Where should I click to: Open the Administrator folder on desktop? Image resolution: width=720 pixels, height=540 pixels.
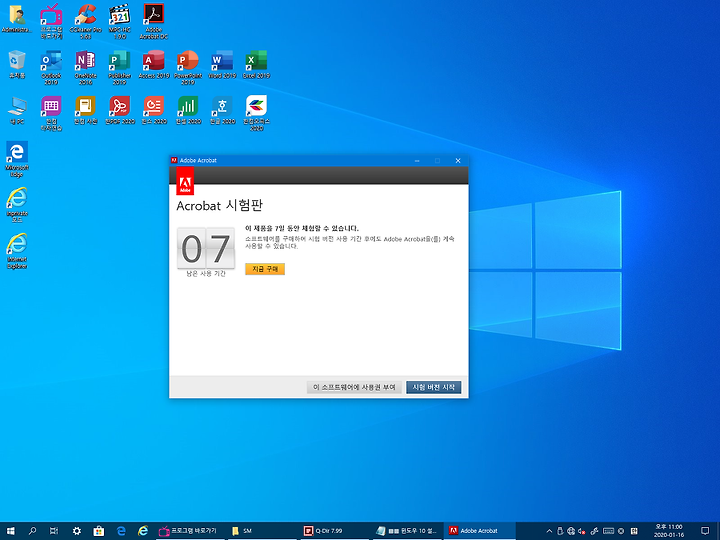coord(17,18)
